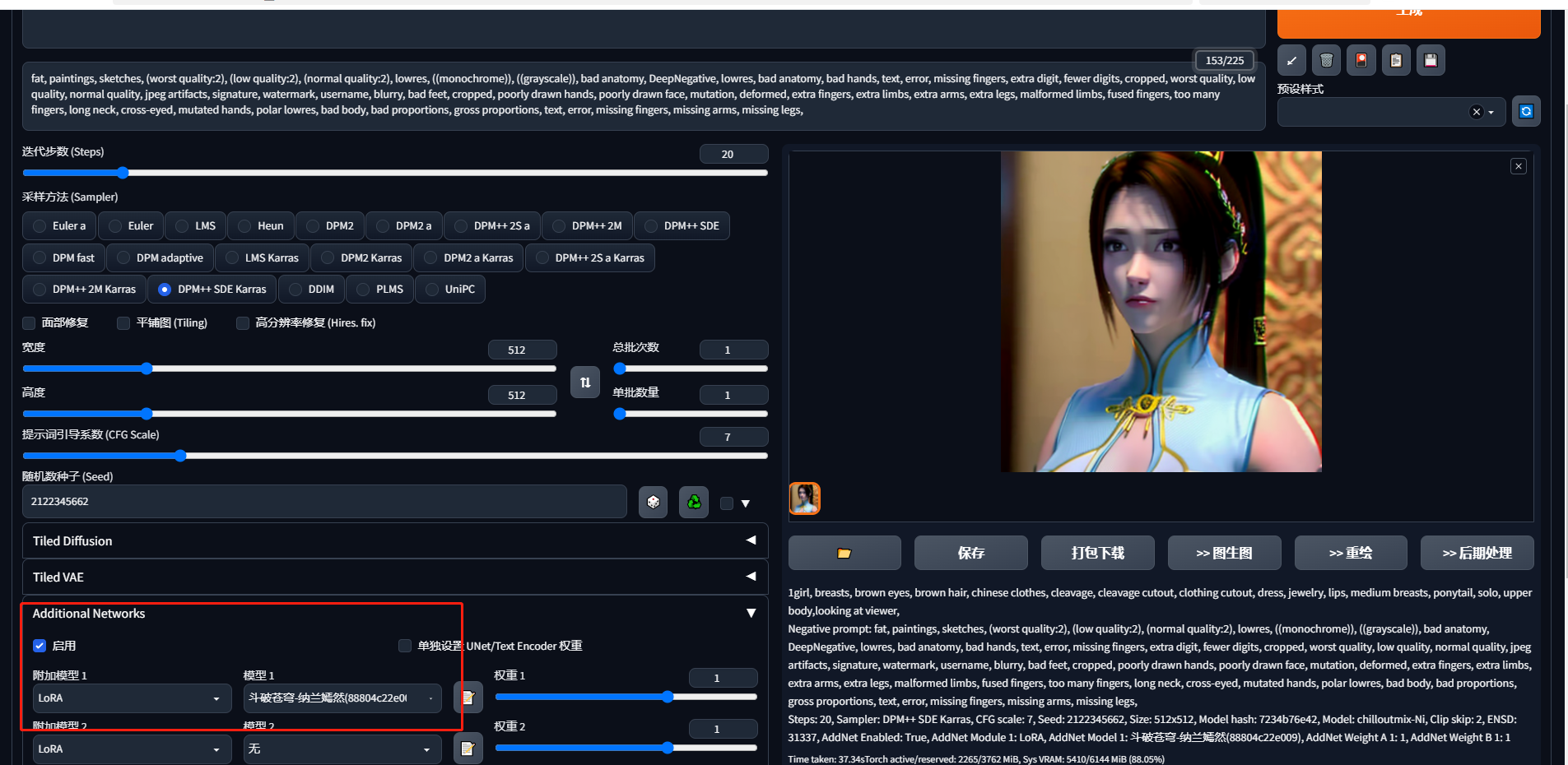
Task: Enable 高分辨率修复 (Hires. fix) checkbox
Action: (x=243, y=323)
